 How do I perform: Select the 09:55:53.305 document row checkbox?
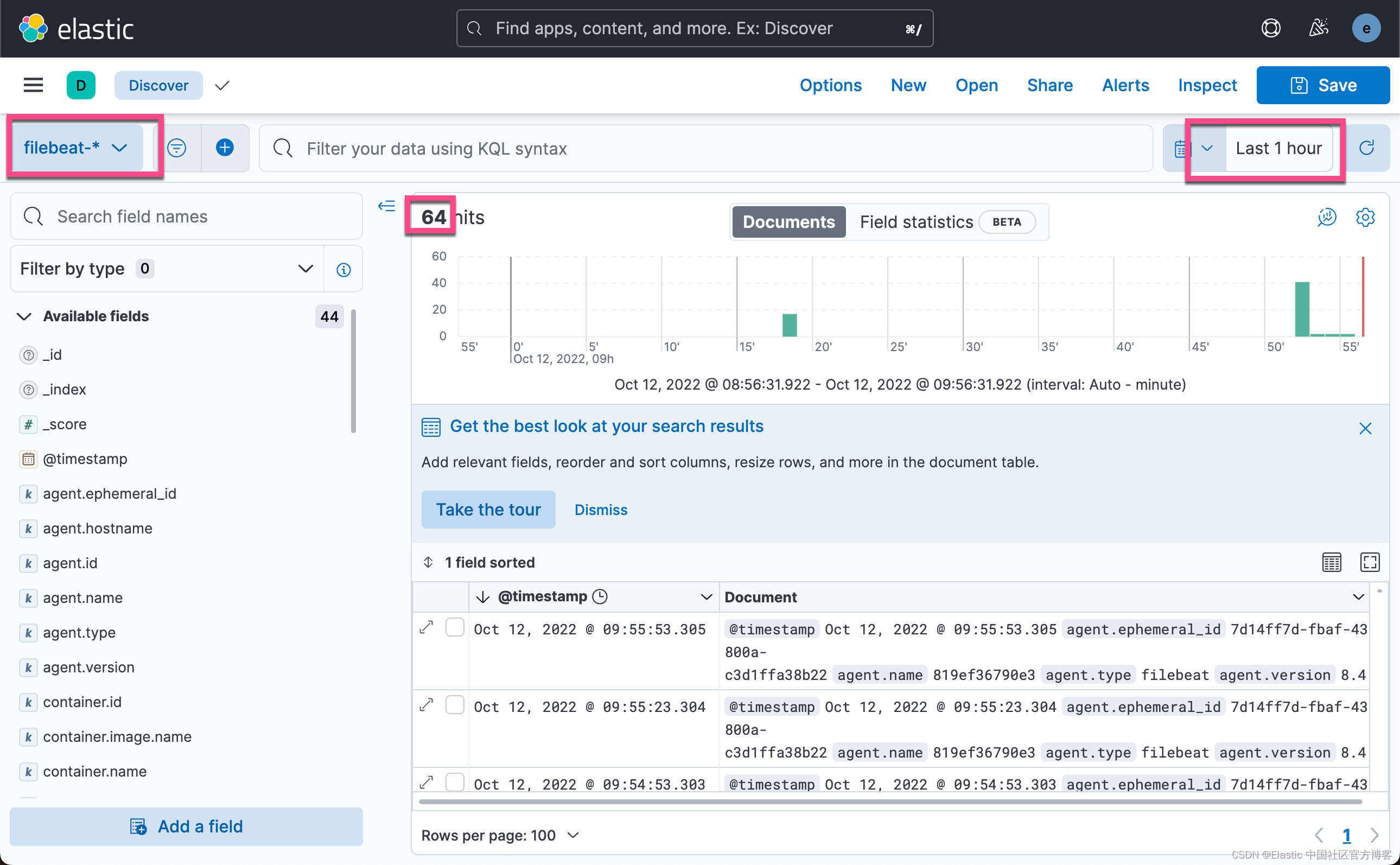pos(455,627)
